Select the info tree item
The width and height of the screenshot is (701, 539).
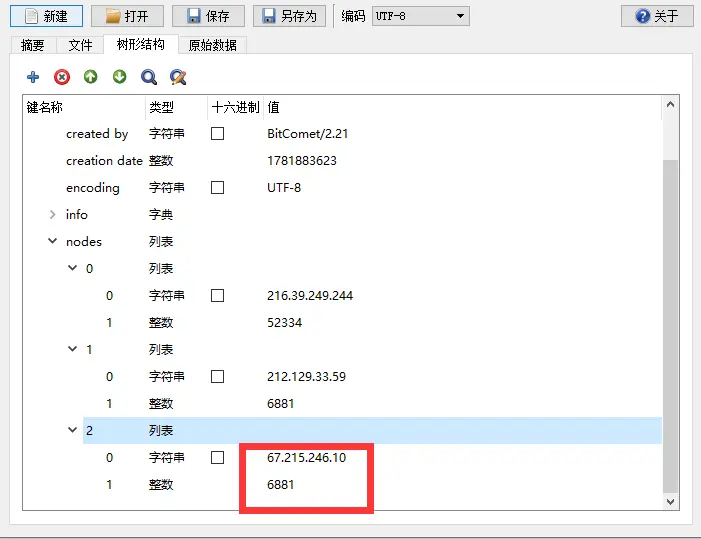pos(76,215)
